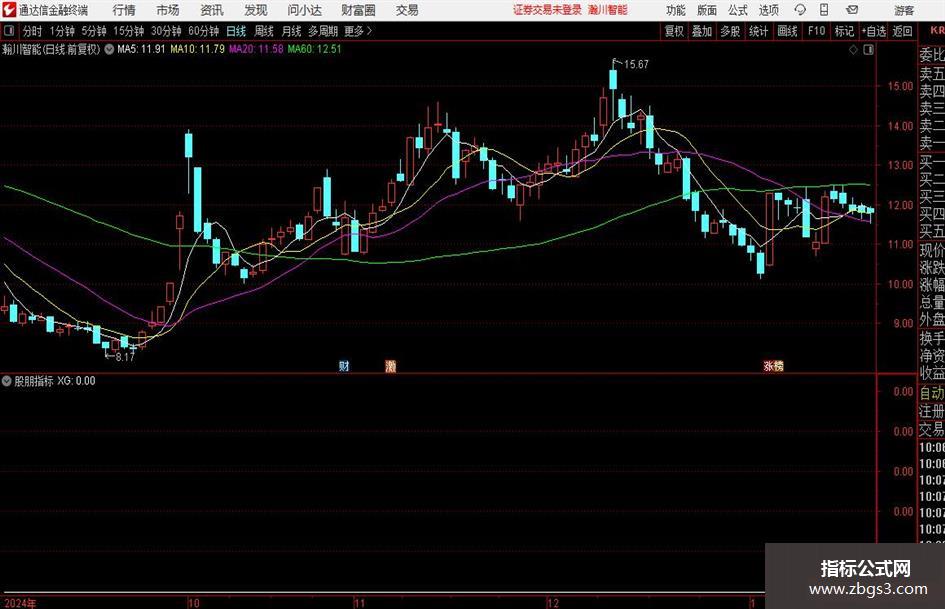Click the 8.17 low price label

click(x=125, y=357)
